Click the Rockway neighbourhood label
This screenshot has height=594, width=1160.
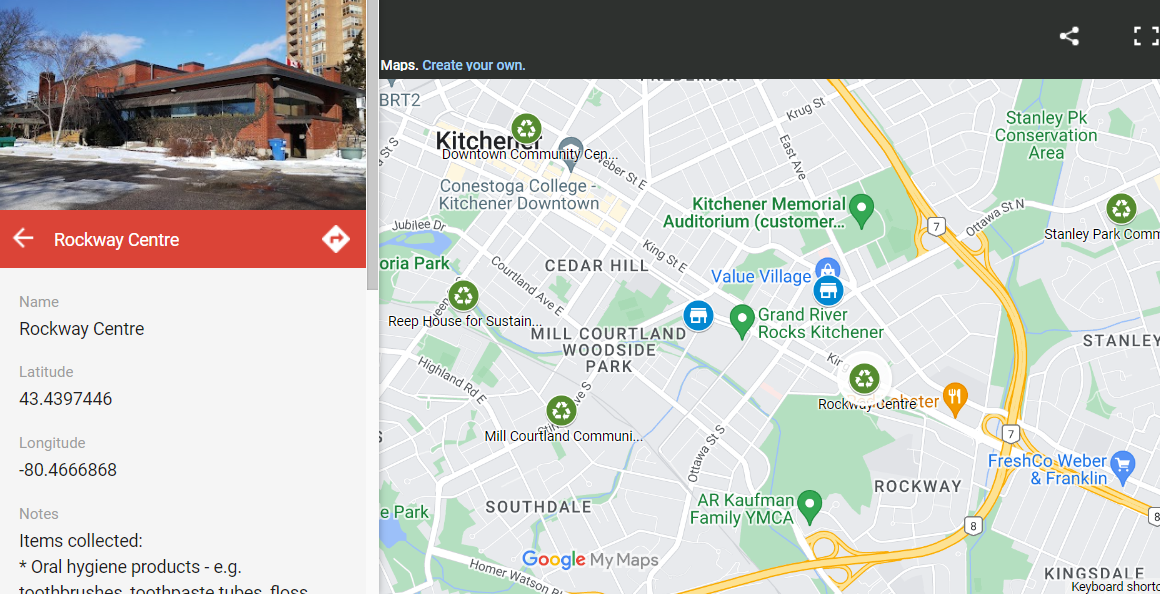click(918, 487)
